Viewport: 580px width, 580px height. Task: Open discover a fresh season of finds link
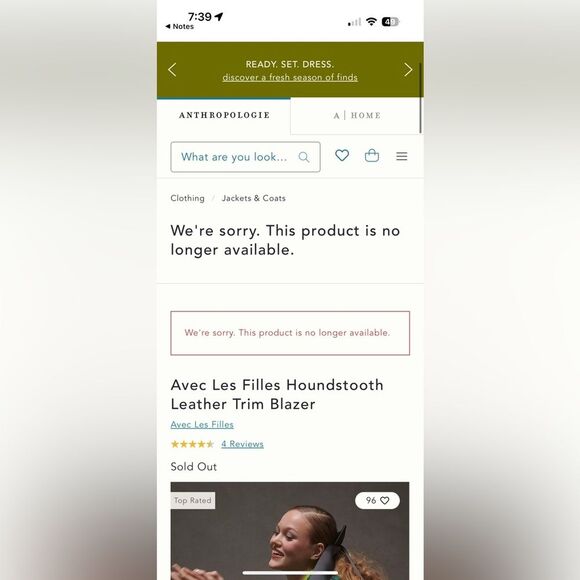[x=290, y=77]
